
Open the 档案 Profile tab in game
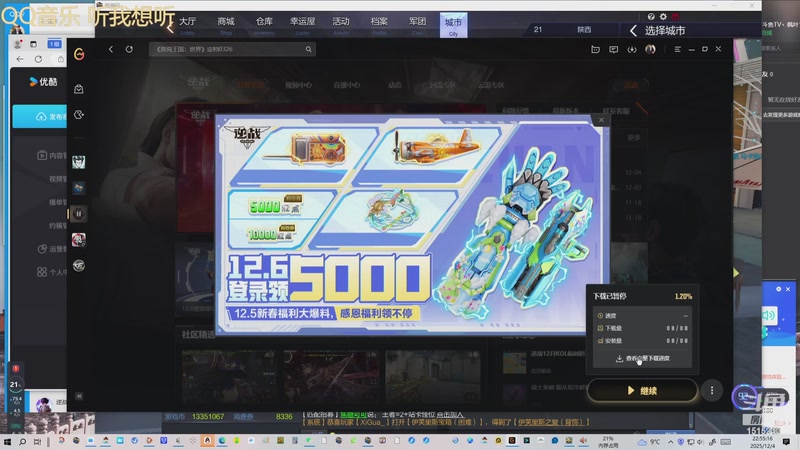[x=379, y=24]
